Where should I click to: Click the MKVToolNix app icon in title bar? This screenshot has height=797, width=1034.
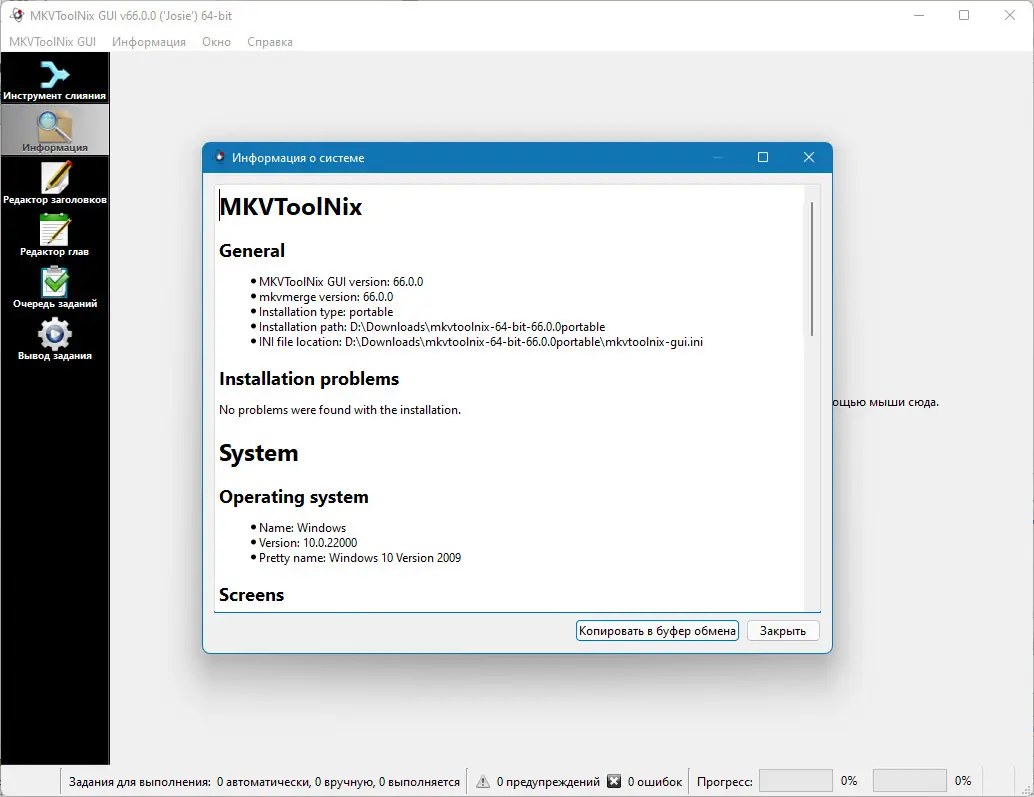click(x=17, y=15)
